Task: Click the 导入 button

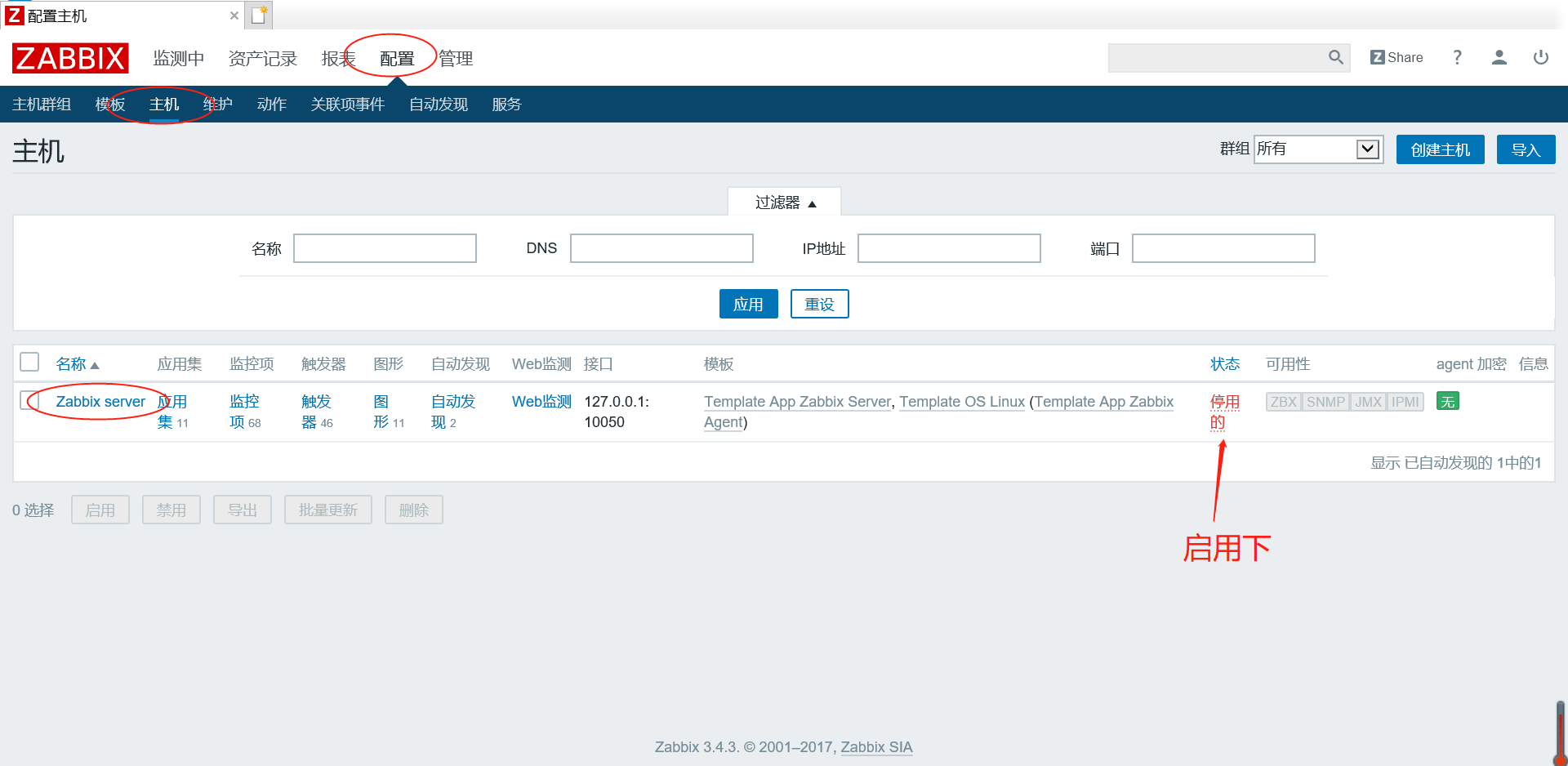Action: (x=1526, y=149)
